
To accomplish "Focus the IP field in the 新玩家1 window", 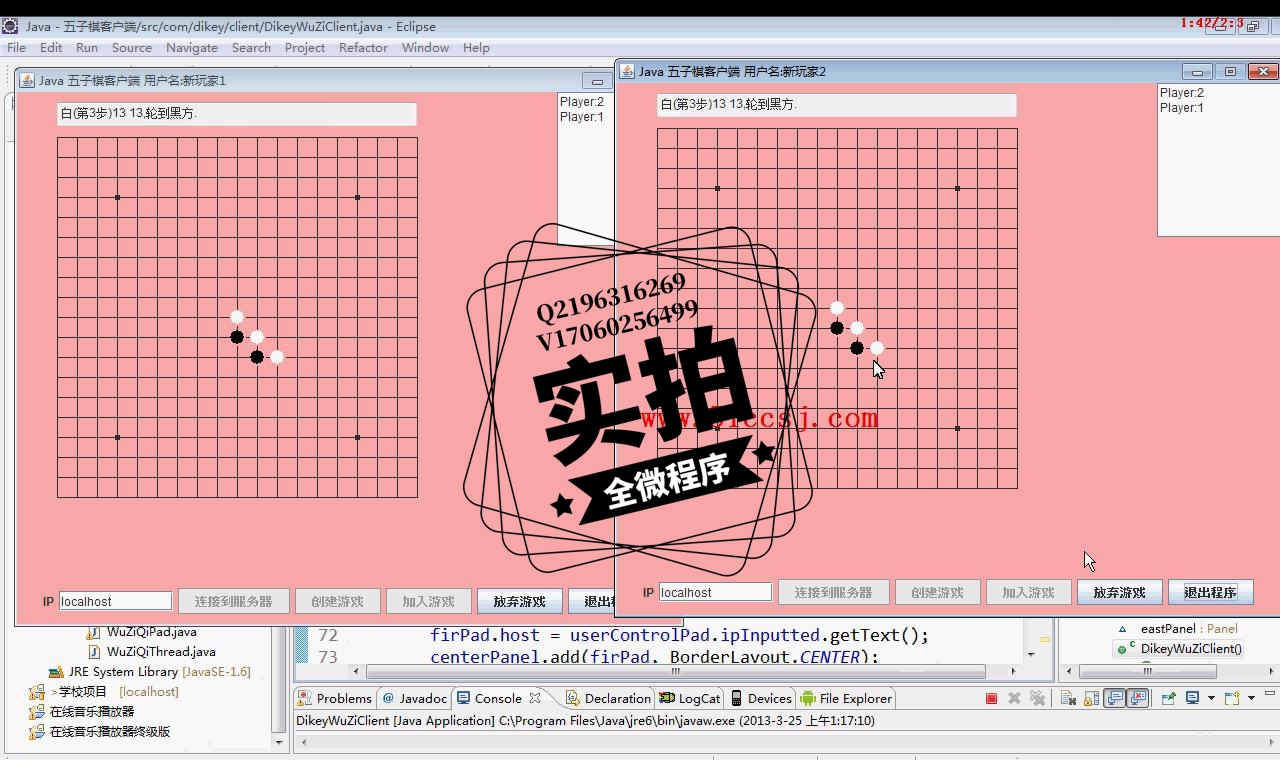I will click(x=115, y=601).
